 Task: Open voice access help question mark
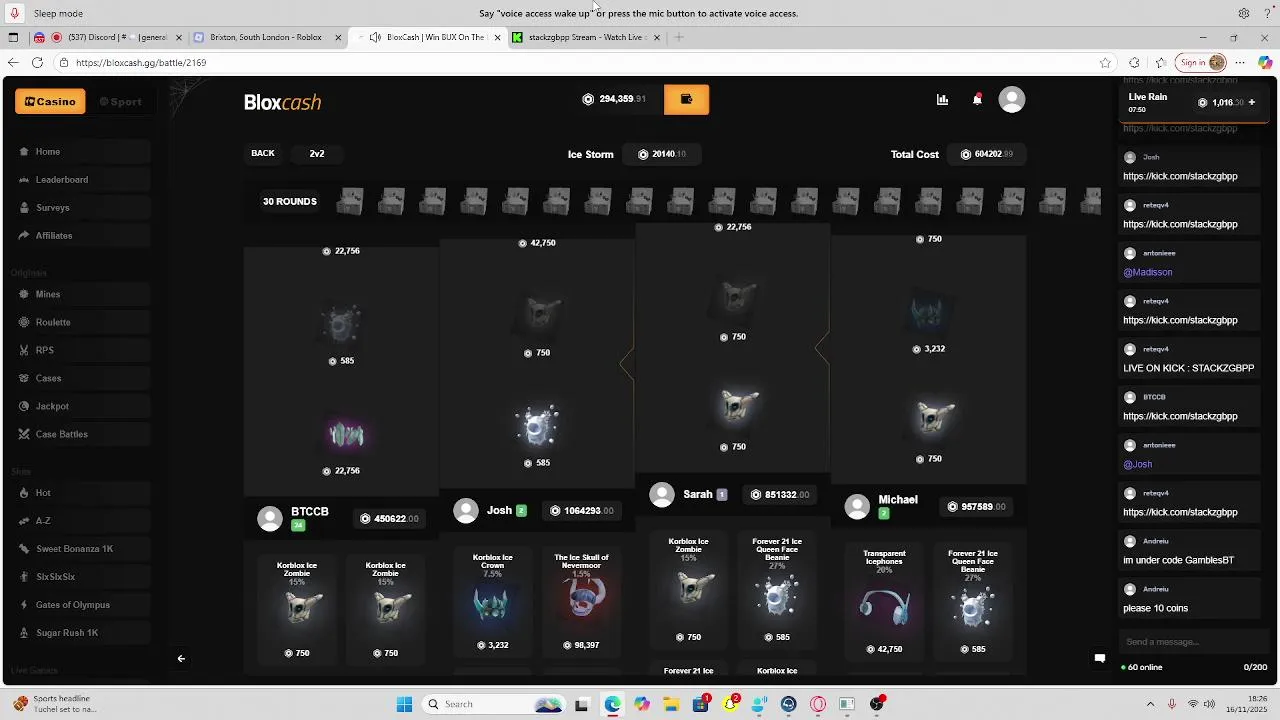click(1269, 13)
